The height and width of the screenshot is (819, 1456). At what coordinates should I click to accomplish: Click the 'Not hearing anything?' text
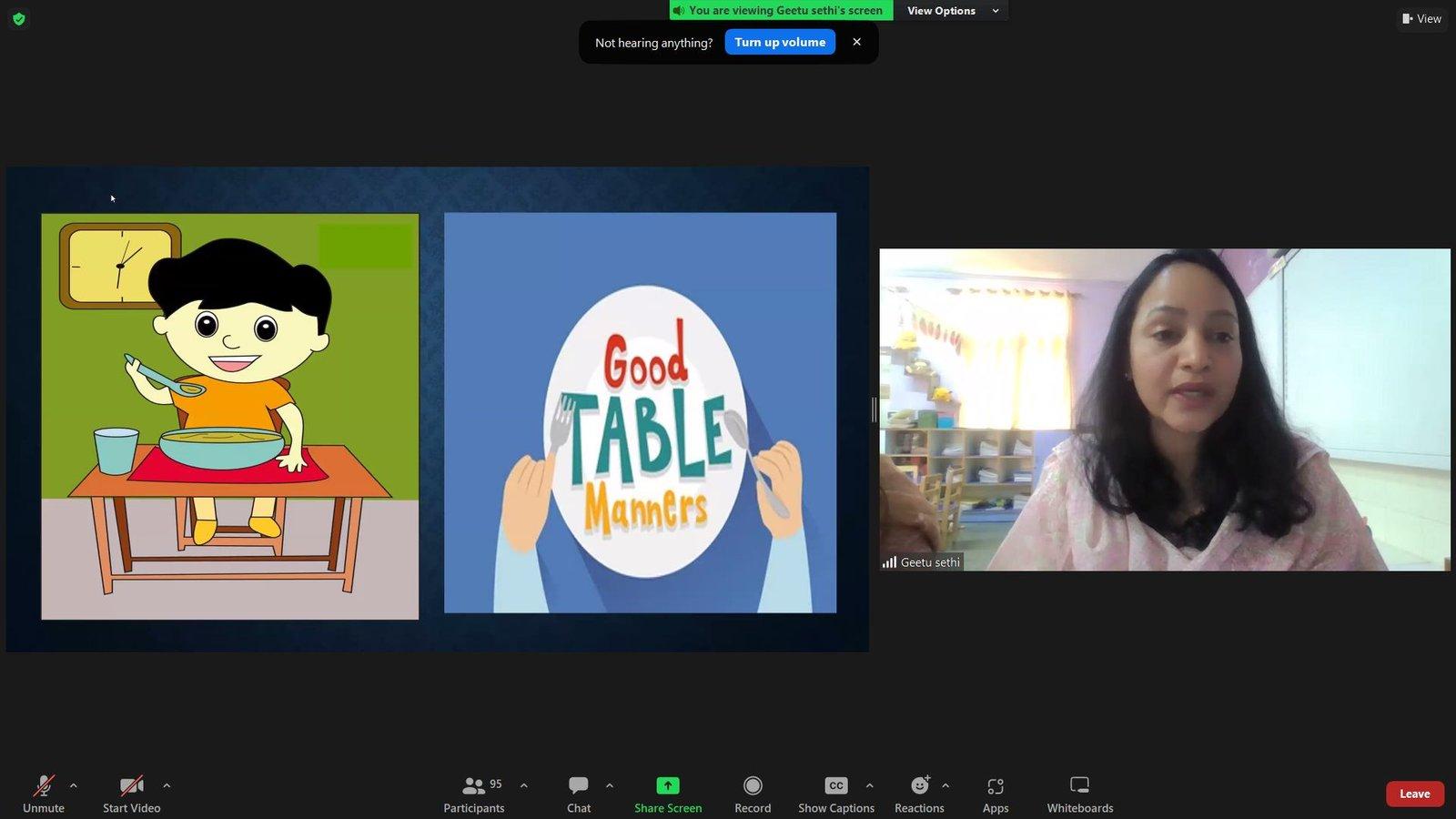pyautogui.click(x=653, y=43)
